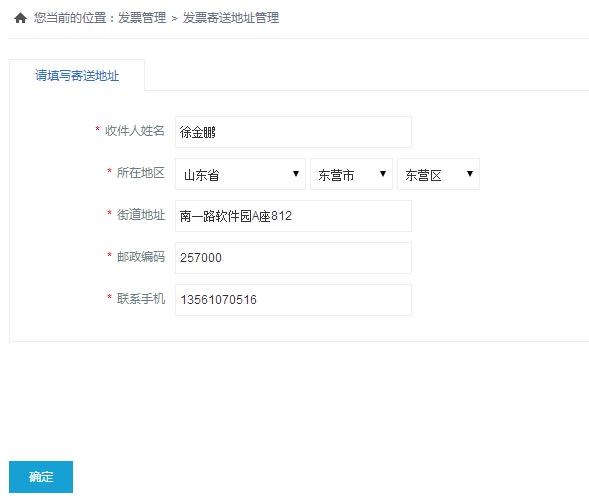
Task: Focus the 邮政编码 input field
Action: [x=293, y=258]
